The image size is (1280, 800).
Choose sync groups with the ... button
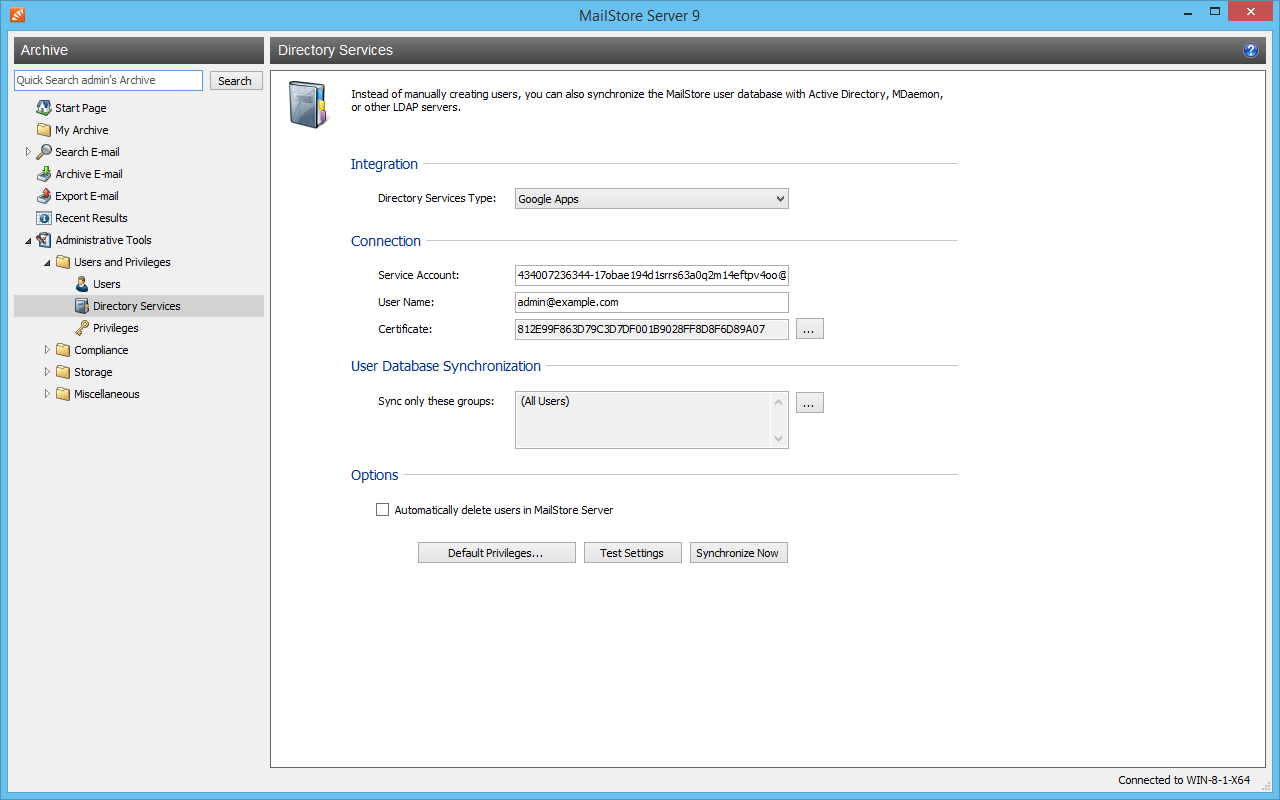tap(809, 403)
